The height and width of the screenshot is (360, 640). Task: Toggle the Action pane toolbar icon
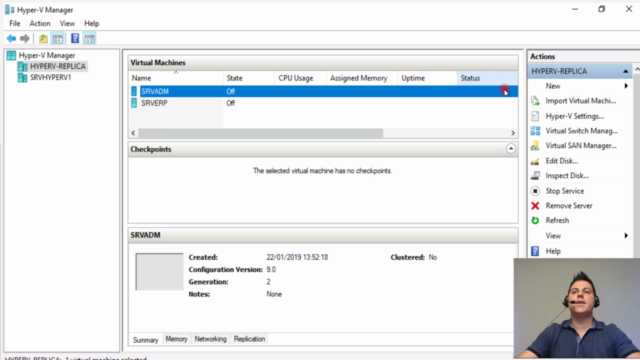point(90,39)
